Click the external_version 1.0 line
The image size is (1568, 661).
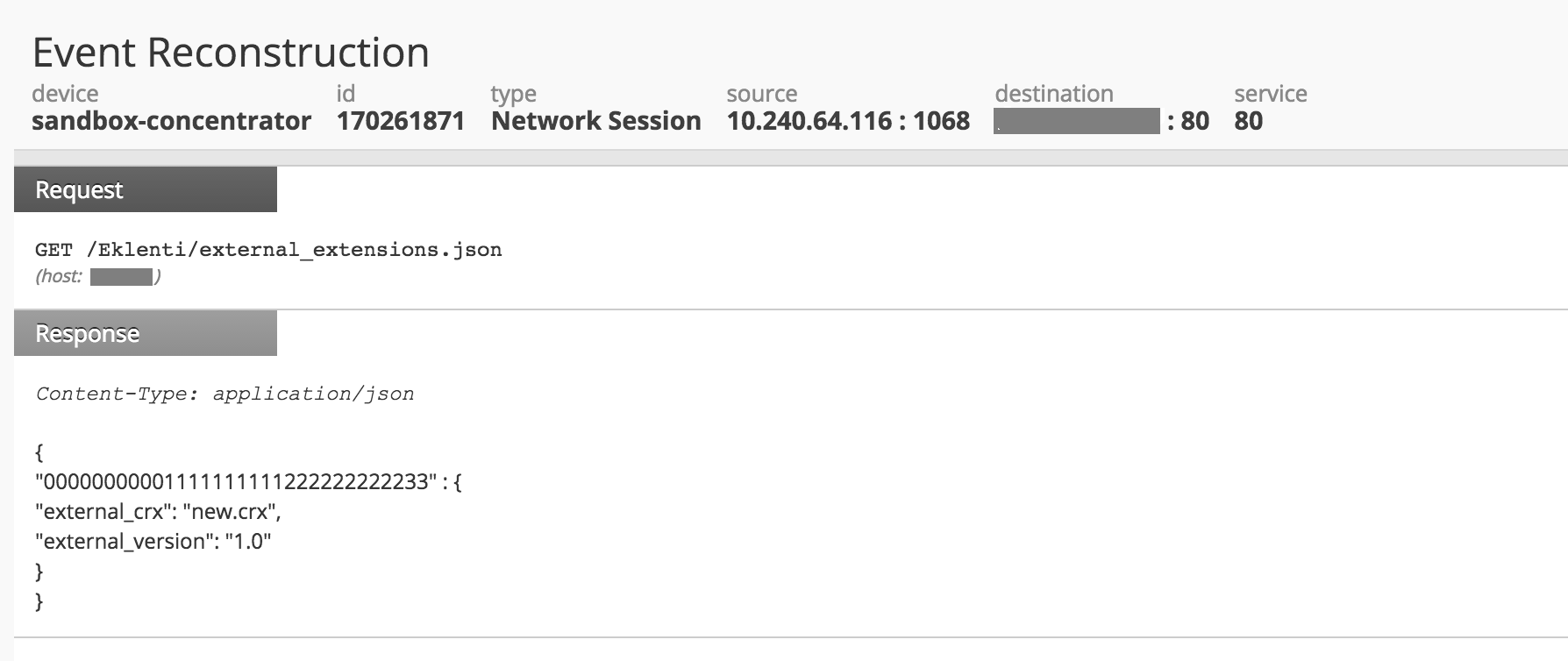point(153,541)
